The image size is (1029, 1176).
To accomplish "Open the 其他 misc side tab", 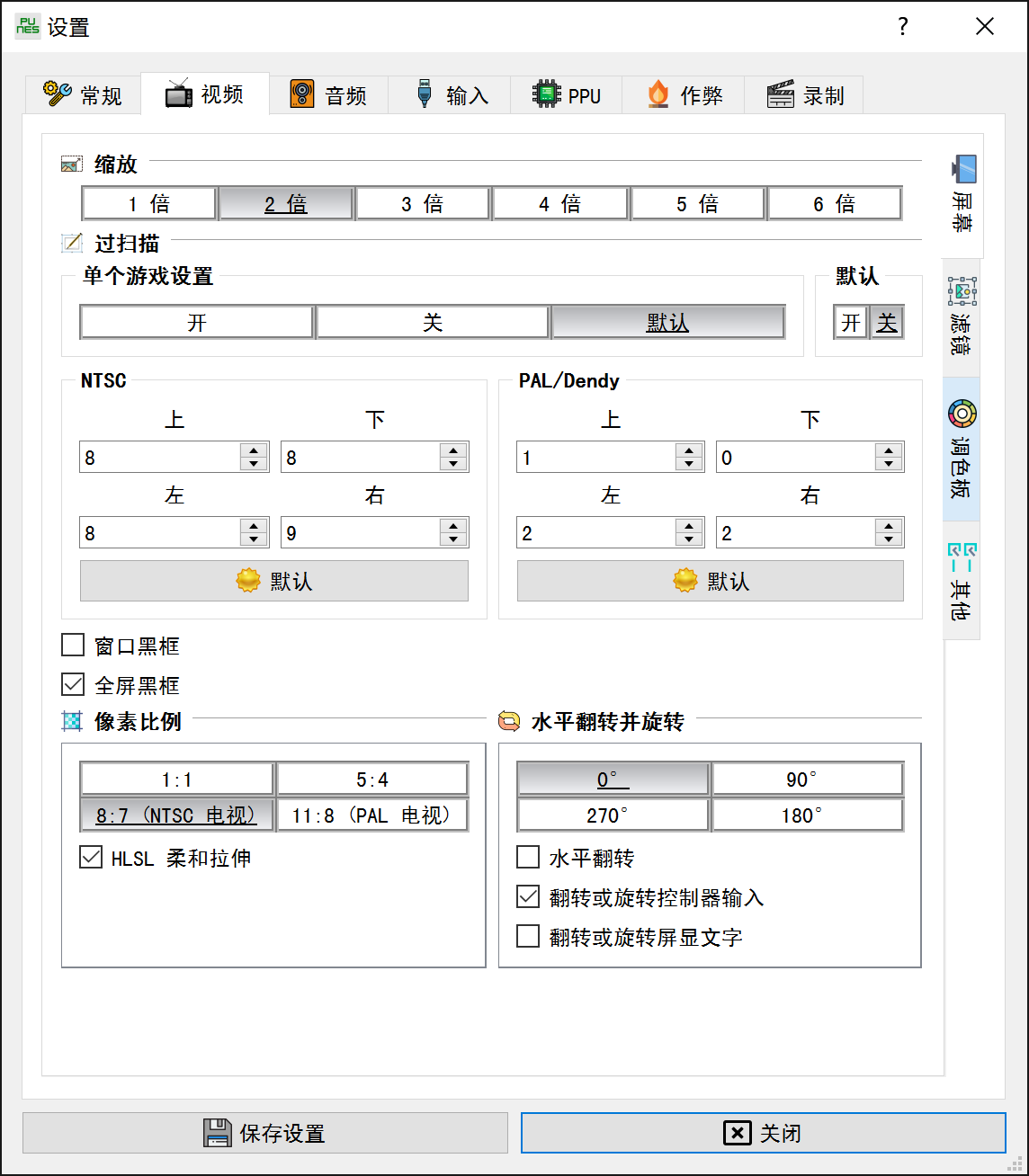I will coord(962,581).
